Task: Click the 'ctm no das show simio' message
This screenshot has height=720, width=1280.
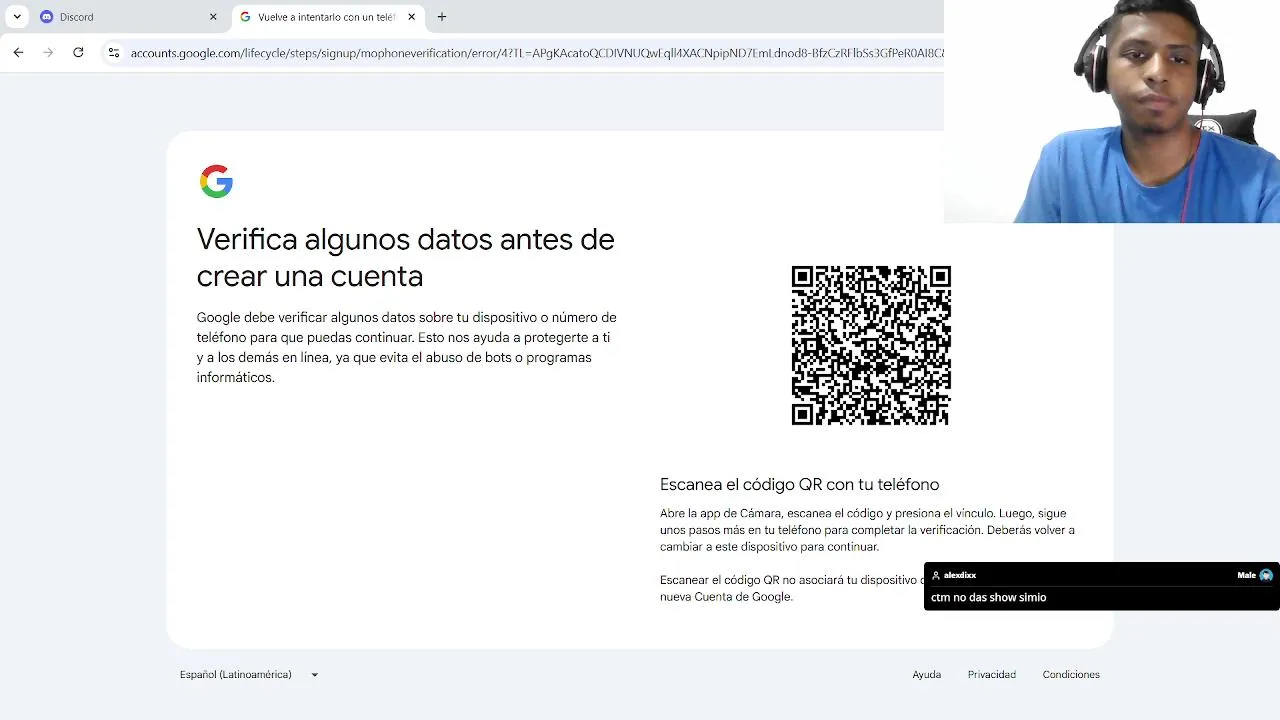Action: (988, 597)
